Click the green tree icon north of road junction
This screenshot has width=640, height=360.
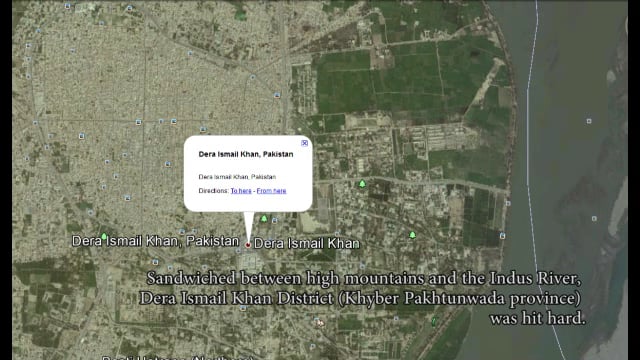[x=362, y=184]
